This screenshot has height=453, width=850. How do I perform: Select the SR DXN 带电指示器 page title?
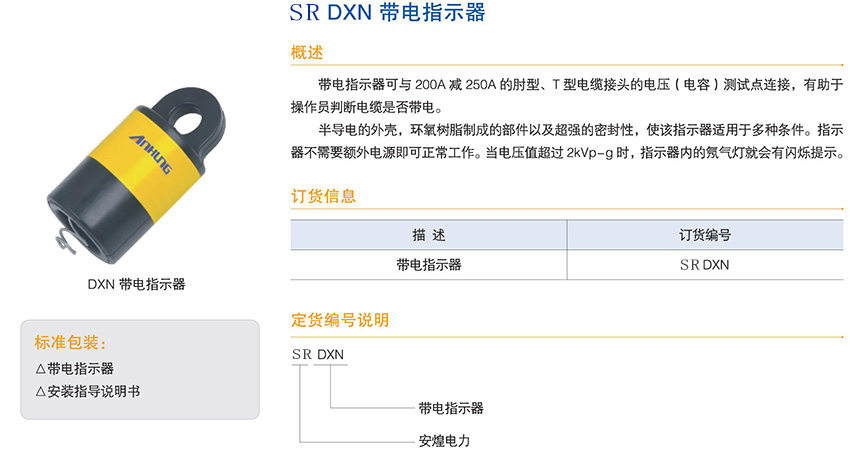(x=387, y=12)
